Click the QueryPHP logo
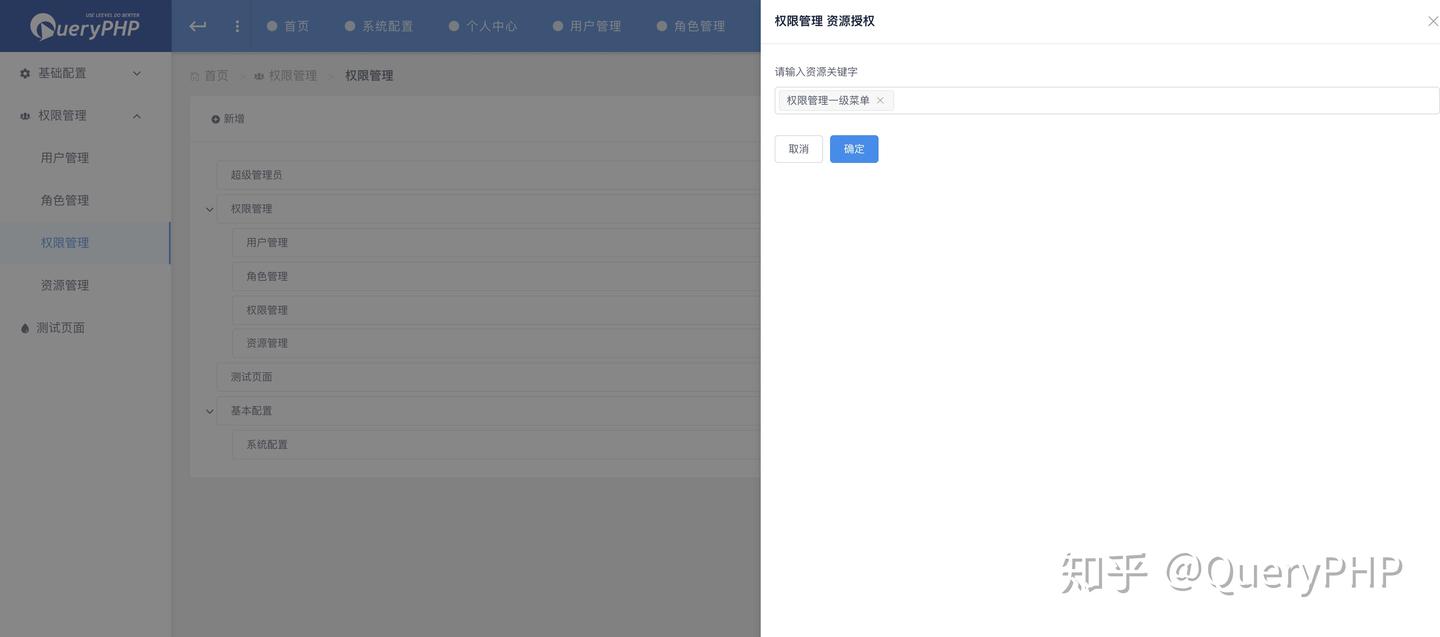Screen dimensions: 1440x637 coord(85,26)
